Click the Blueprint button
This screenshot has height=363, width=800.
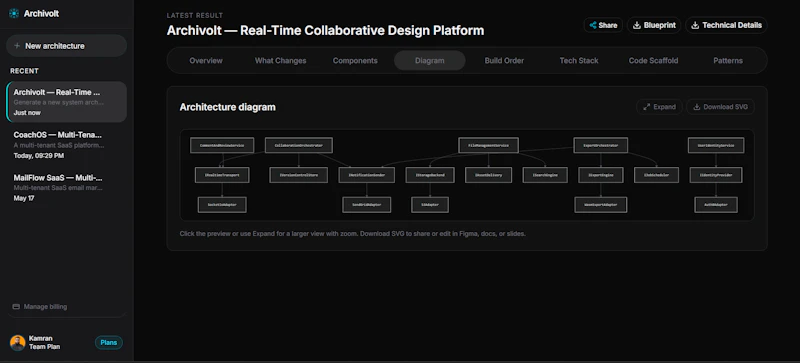(654, 25)
